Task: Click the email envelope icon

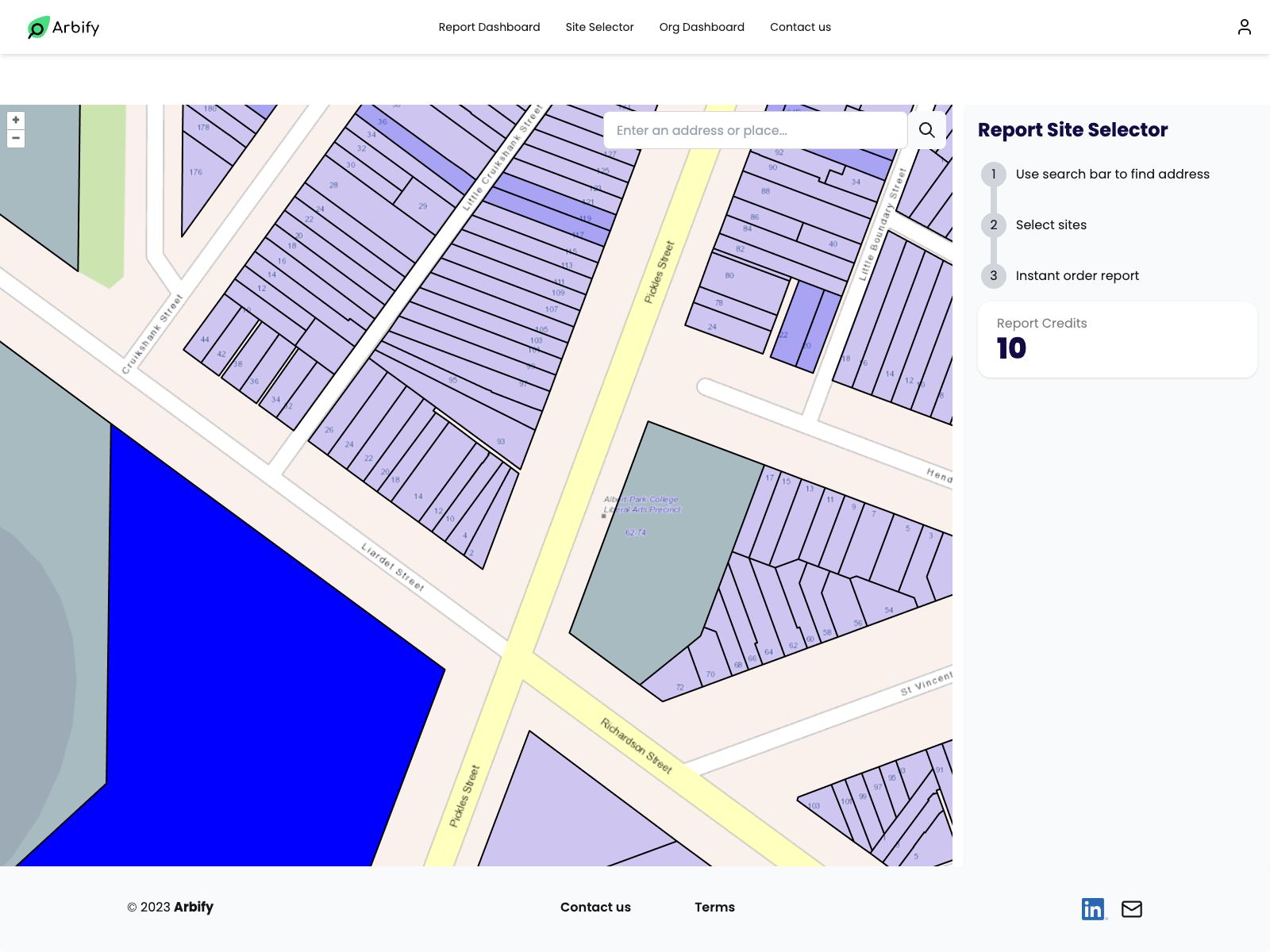Action: pyautogui.click(x=1132, y=908)
